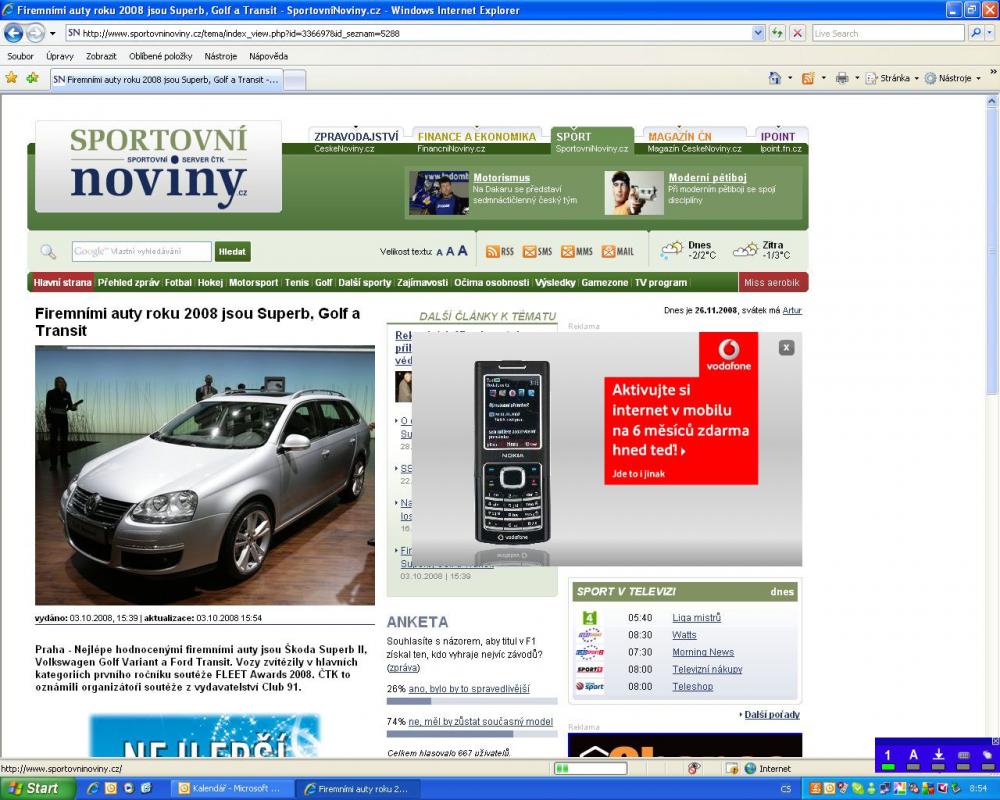
Task: Open the Zobrazit menu
Action: tap(101, 56)
